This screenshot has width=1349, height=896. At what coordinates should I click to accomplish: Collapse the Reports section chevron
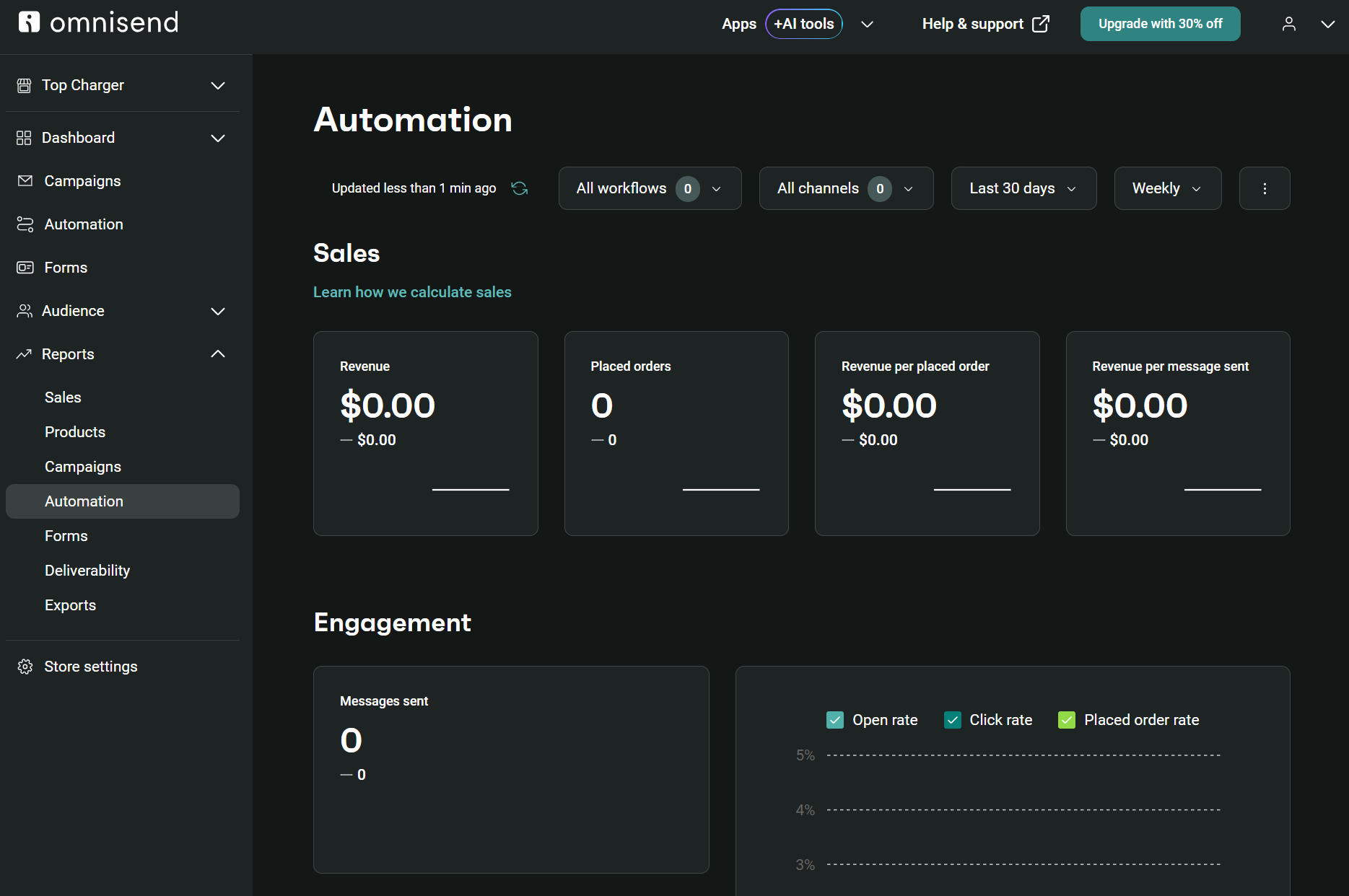click(218, 354)
